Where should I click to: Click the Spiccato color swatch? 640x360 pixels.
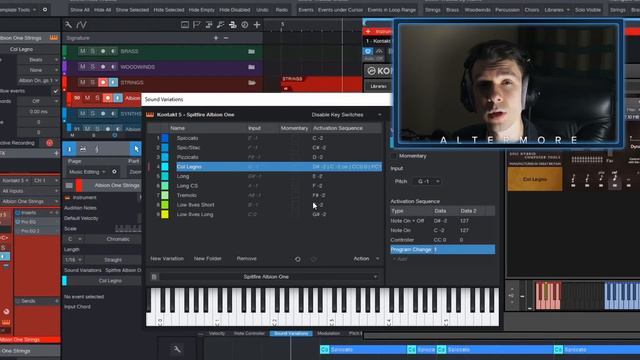click(165, 138)
